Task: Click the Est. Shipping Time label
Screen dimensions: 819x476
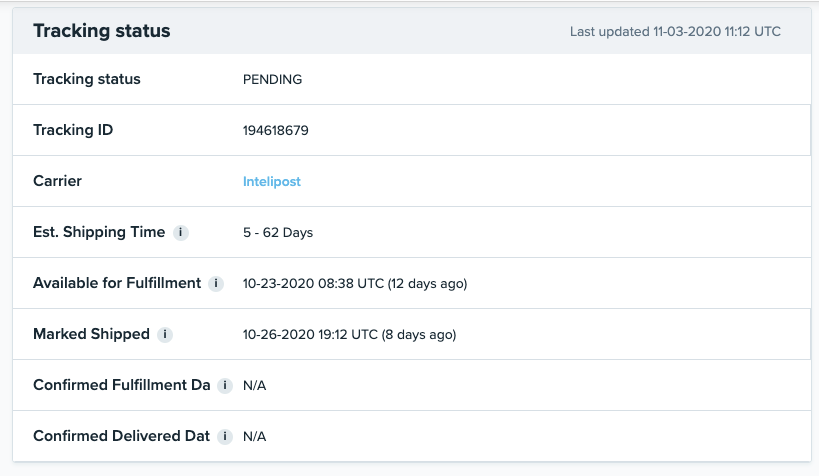Action: [99, 232]
